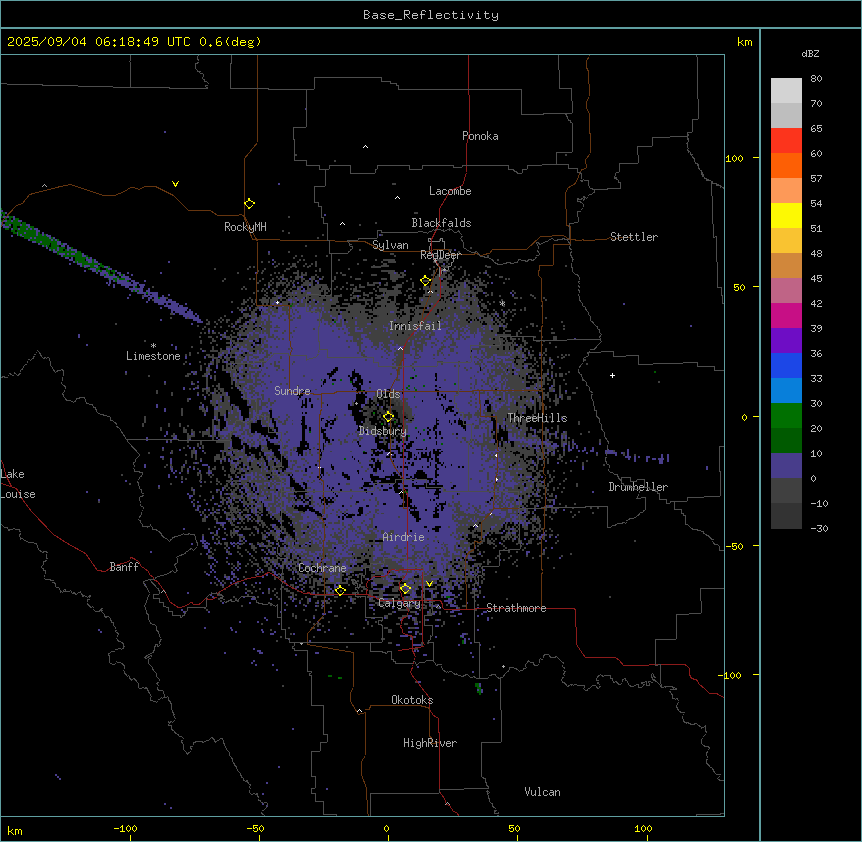Screen dimensions: 862x842
Task: Click the Didsbury town label
Action: point(383,431)
